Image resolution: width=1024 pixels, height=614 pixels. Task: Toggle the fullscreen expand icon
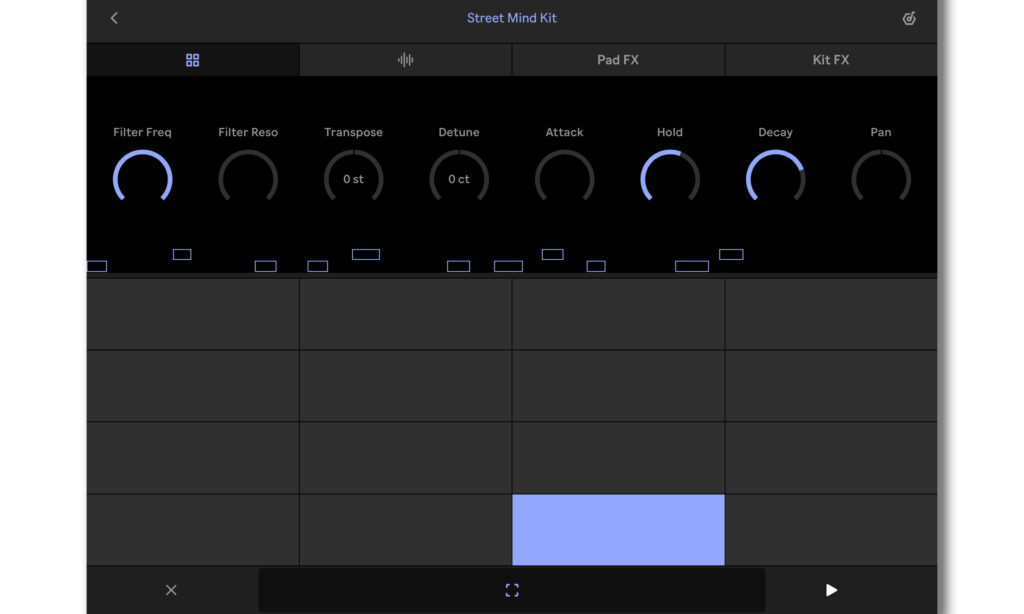pos(512,590)
